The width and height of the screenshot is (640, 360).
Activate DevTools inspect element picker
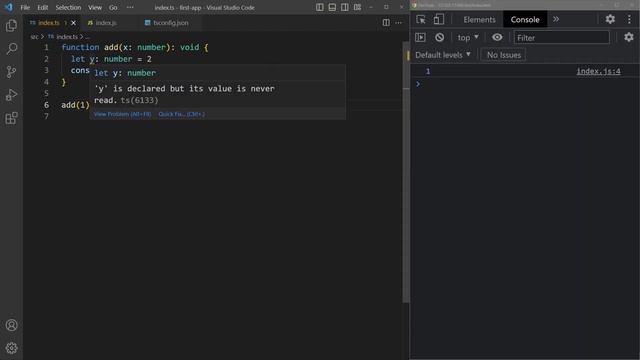point(421,20)
